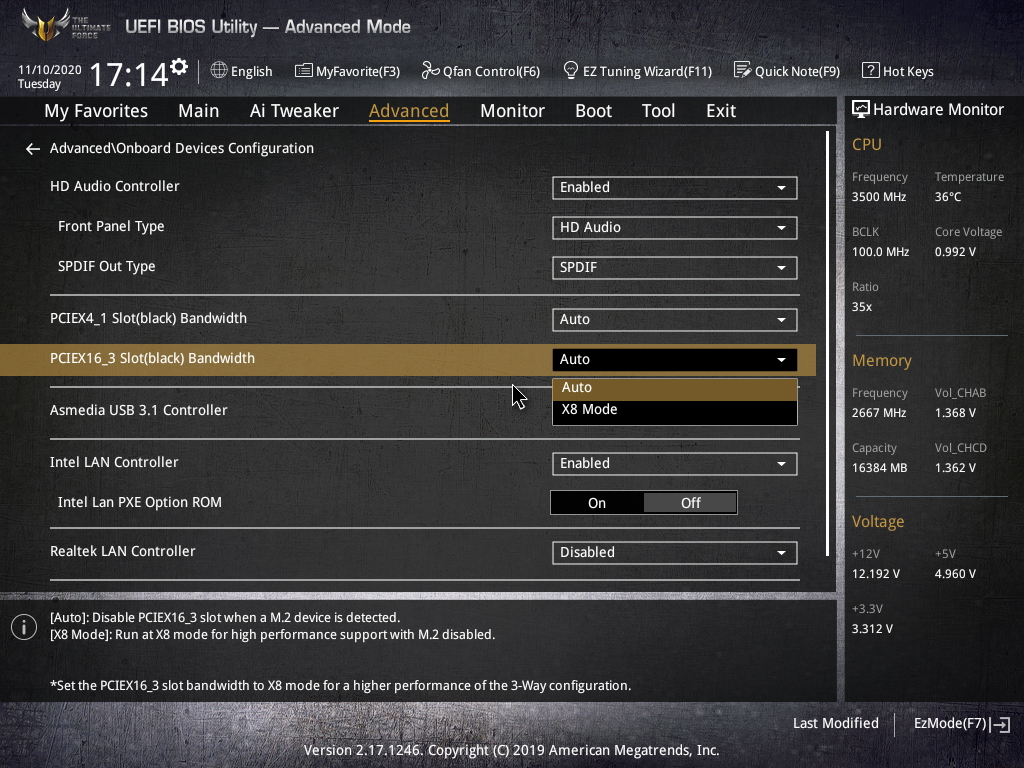Click the Voltage heading in Hardware Monitor
1024x768 pixels.
point(878,522)
